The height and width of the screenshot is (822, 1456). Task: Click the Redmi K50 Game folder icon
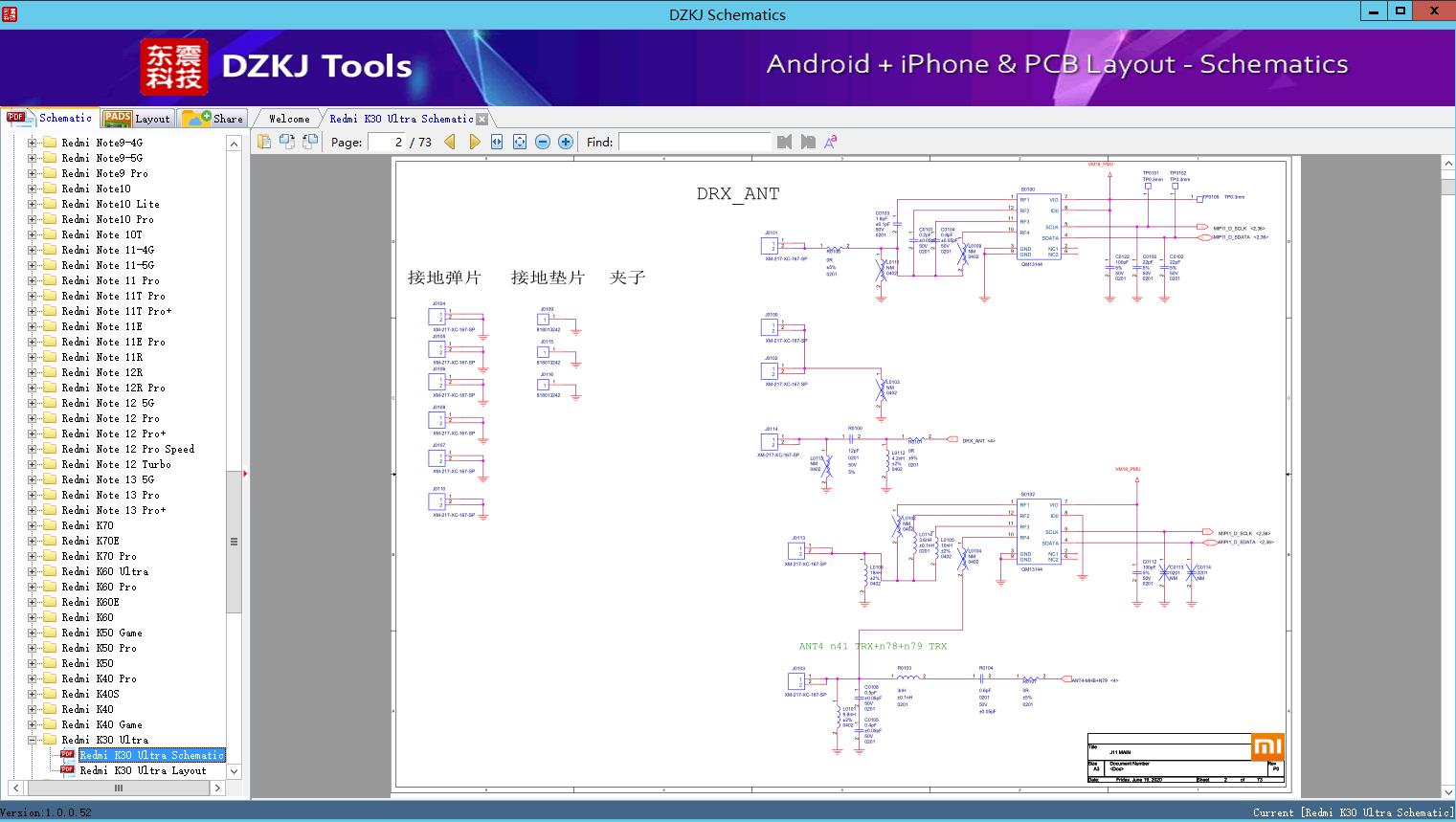pyautogui.click(x=50, y=633)
